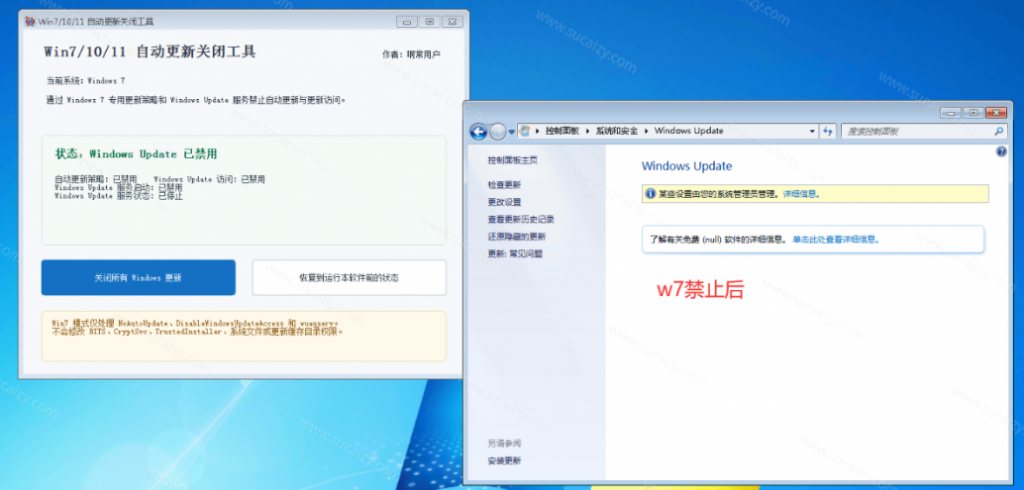This screenshot has width=1024, height=490.
Task: Go back in Control Panel window
Action: 479,131
